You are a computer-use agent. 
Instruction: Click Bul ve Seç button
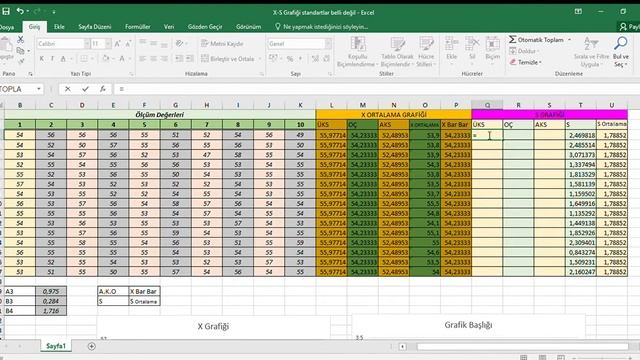(621, 52)
